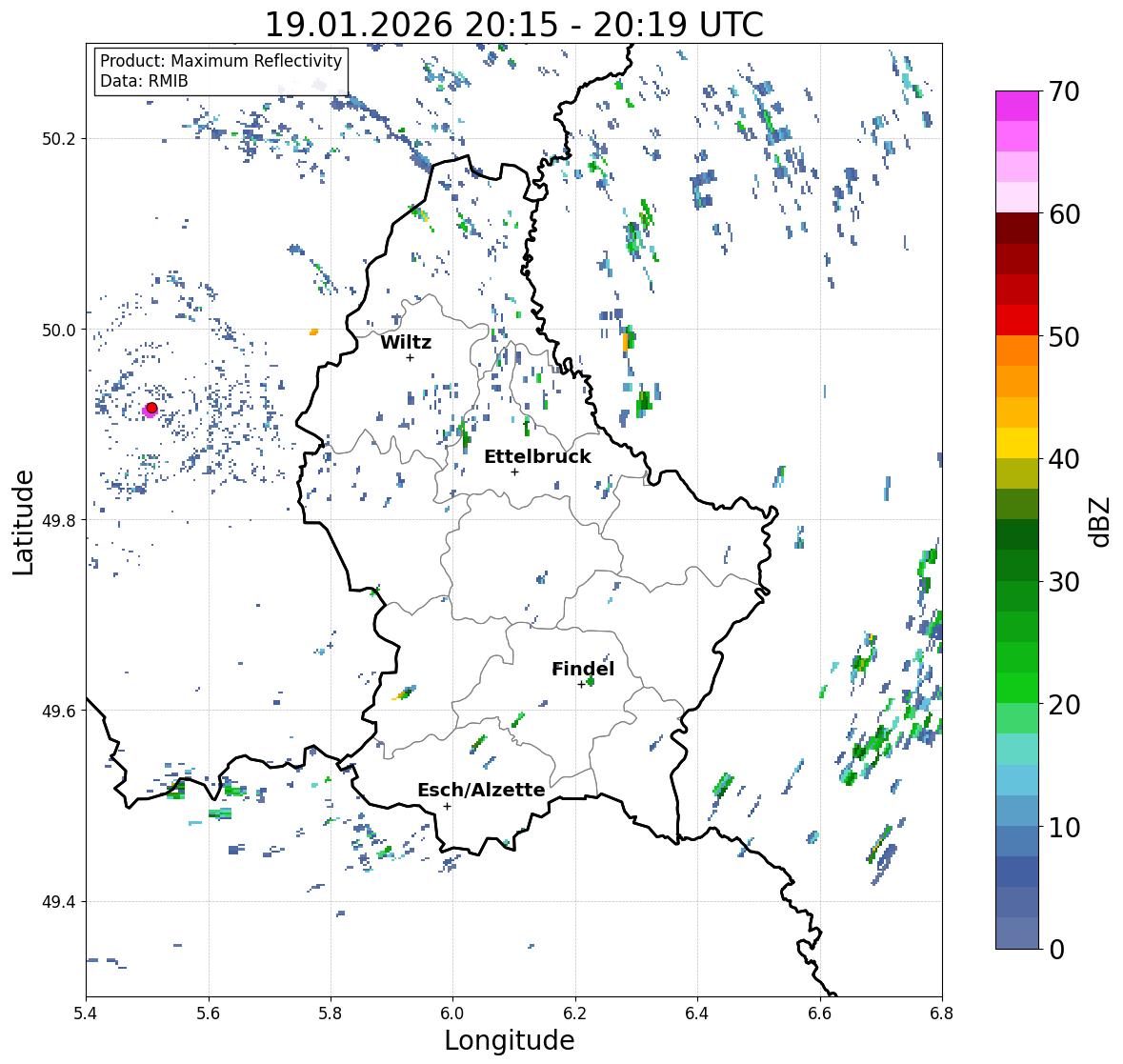1123x1064 pixels.
Task: Click the 6.4 longitude tick label
Action: [697, 1014]
